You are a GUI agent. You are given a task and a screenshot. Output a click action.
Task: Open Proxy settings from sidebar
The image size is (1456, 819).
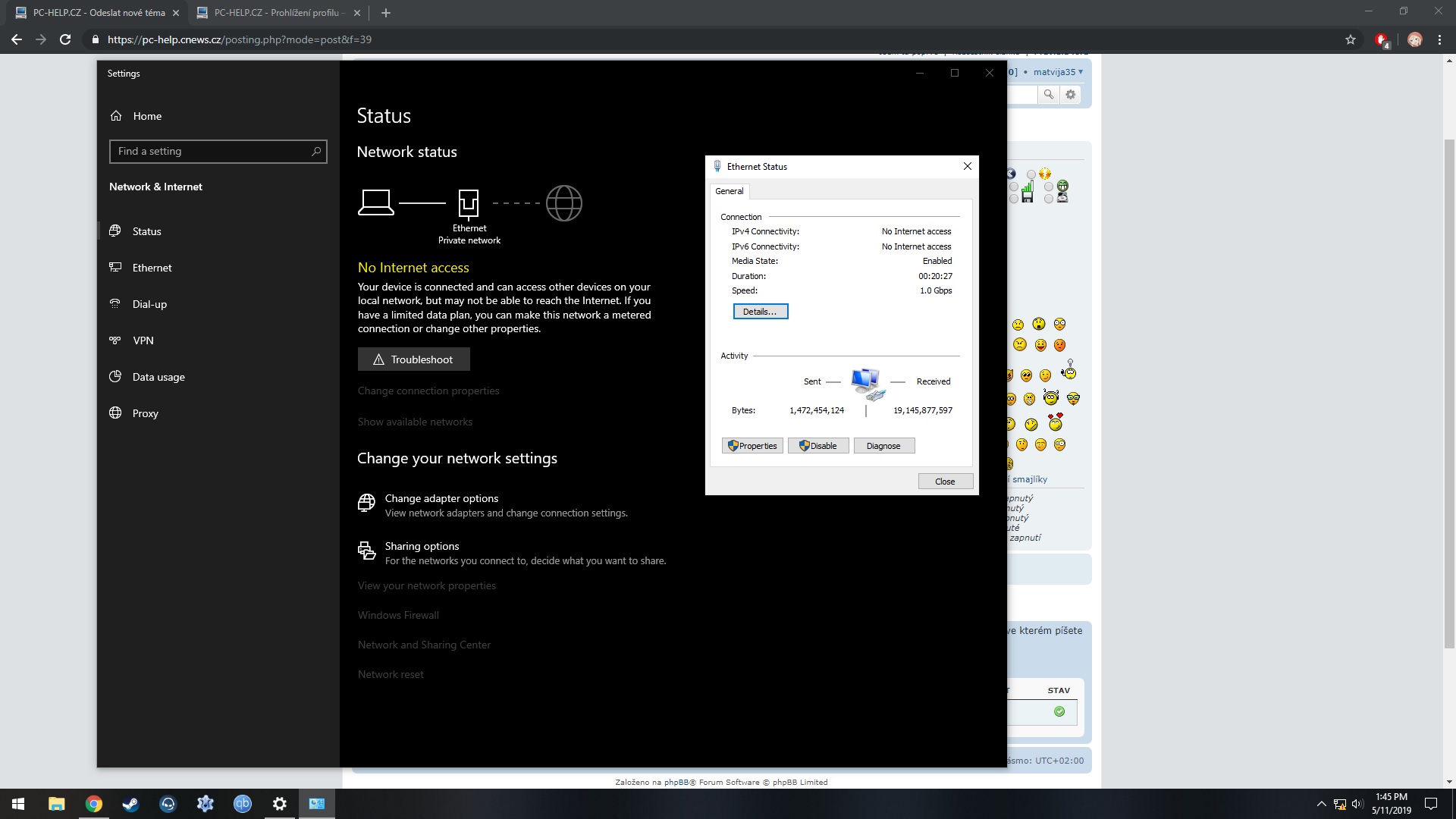point(145,413)
